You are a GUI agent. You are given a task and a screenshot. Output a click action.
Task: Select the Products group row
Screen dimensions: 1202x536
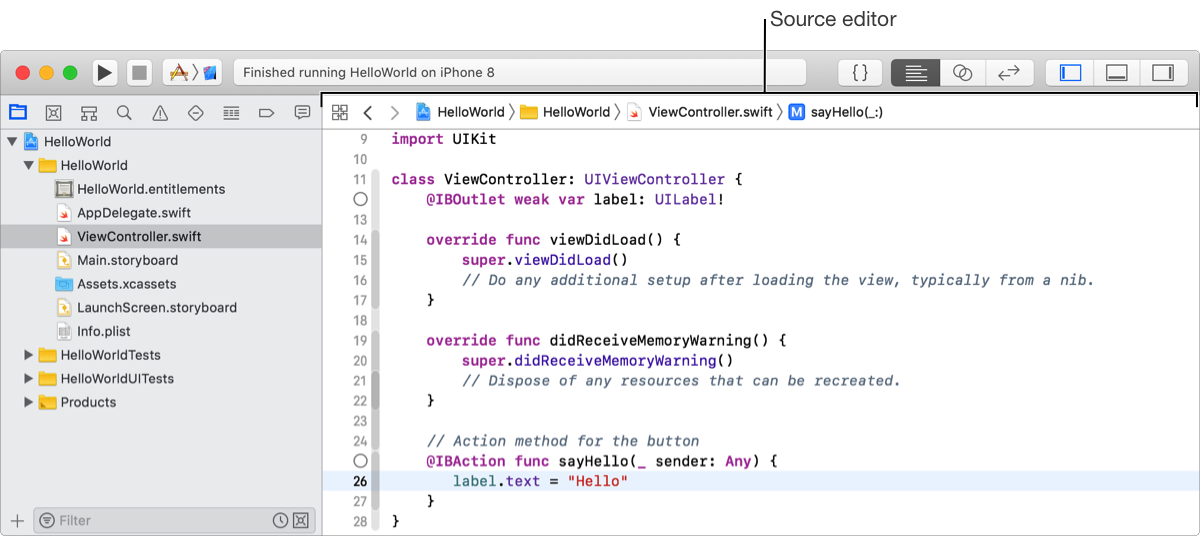[x=161, y=402]
